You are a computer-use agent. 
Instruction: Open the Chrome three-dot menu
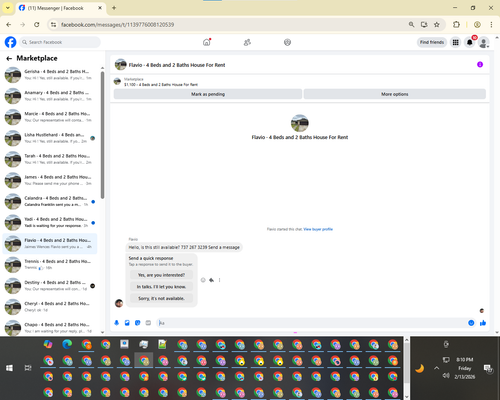pyautogui.click(x=491, y=25)
